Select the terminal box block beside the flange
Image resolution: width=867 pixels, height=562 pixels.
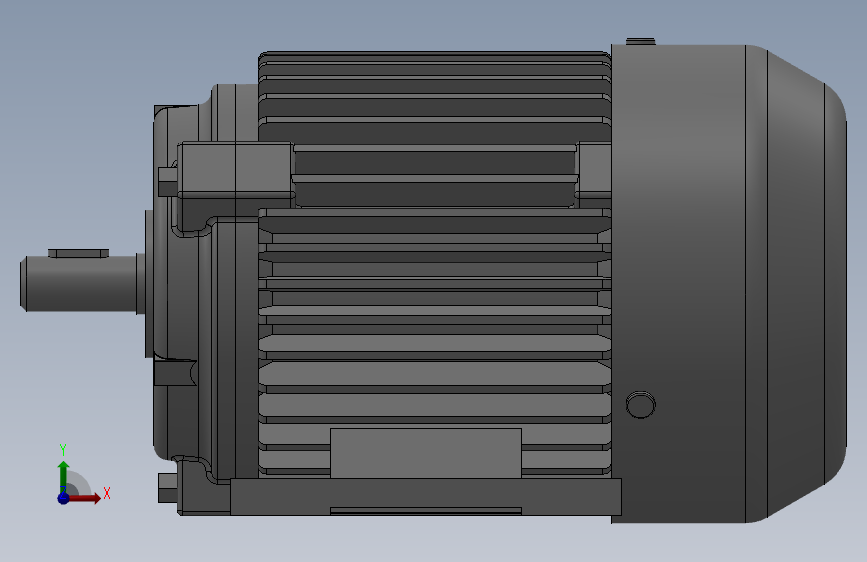[236, 170]
